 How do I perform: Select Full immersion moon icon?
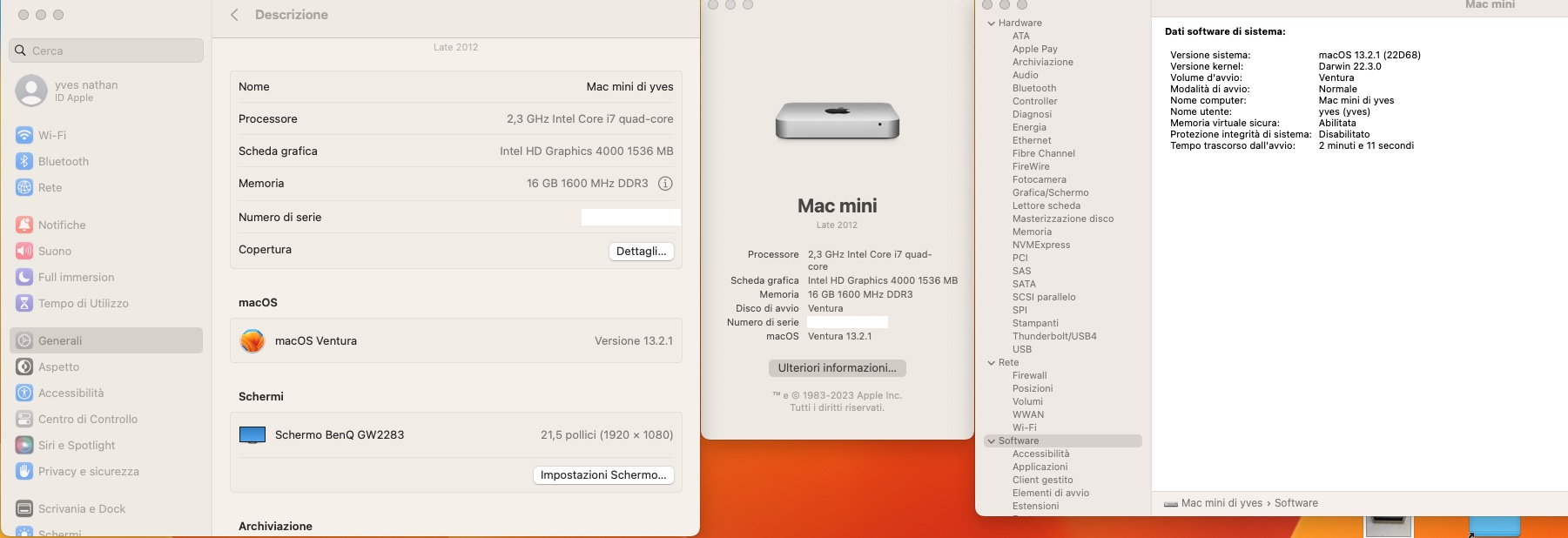point(24,277)
